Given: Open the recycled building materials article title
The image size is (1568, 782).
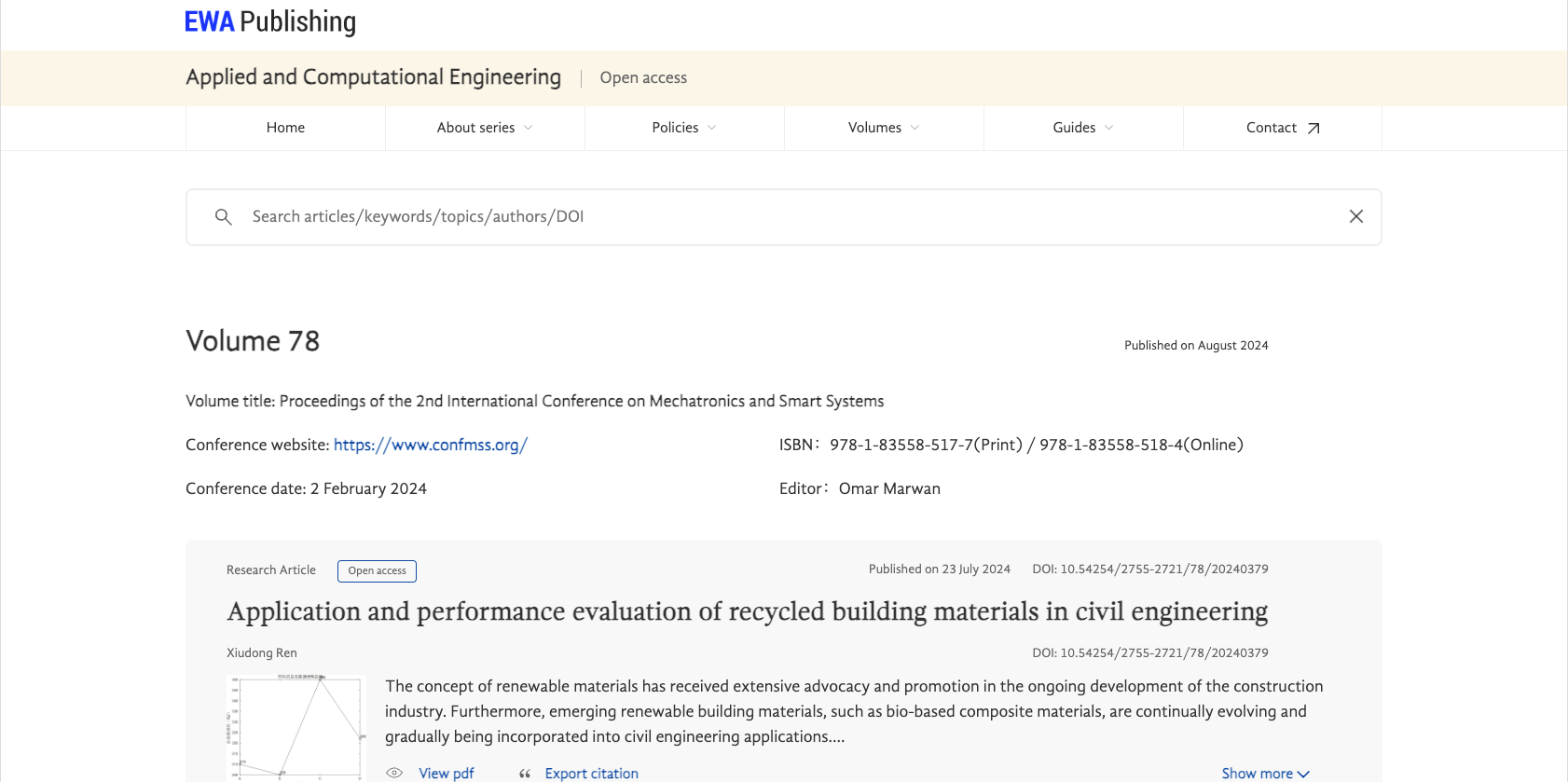Looking at the screenshot, I should click(747, 611).
